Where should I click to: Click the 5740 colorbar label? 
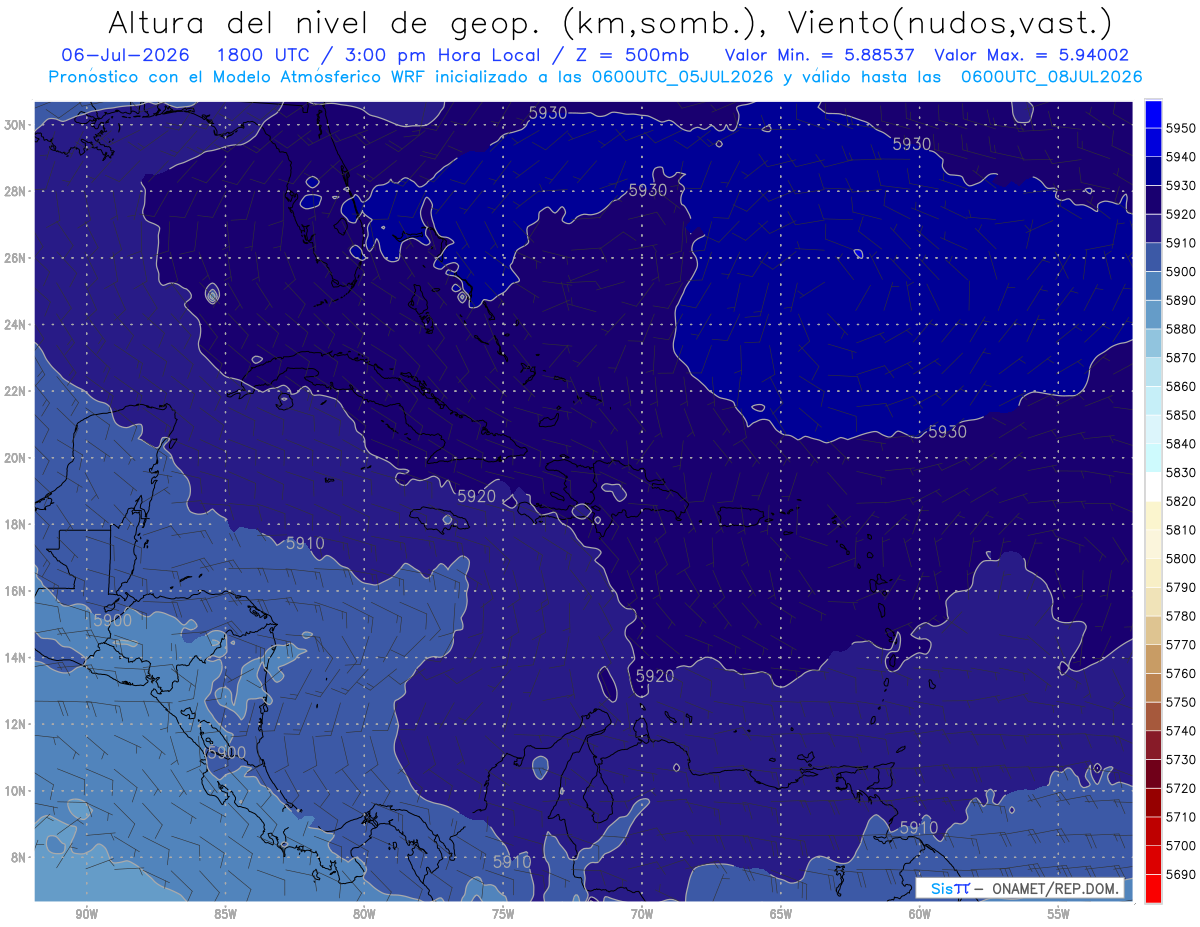pyautogui.click(x=1182, y=731)
